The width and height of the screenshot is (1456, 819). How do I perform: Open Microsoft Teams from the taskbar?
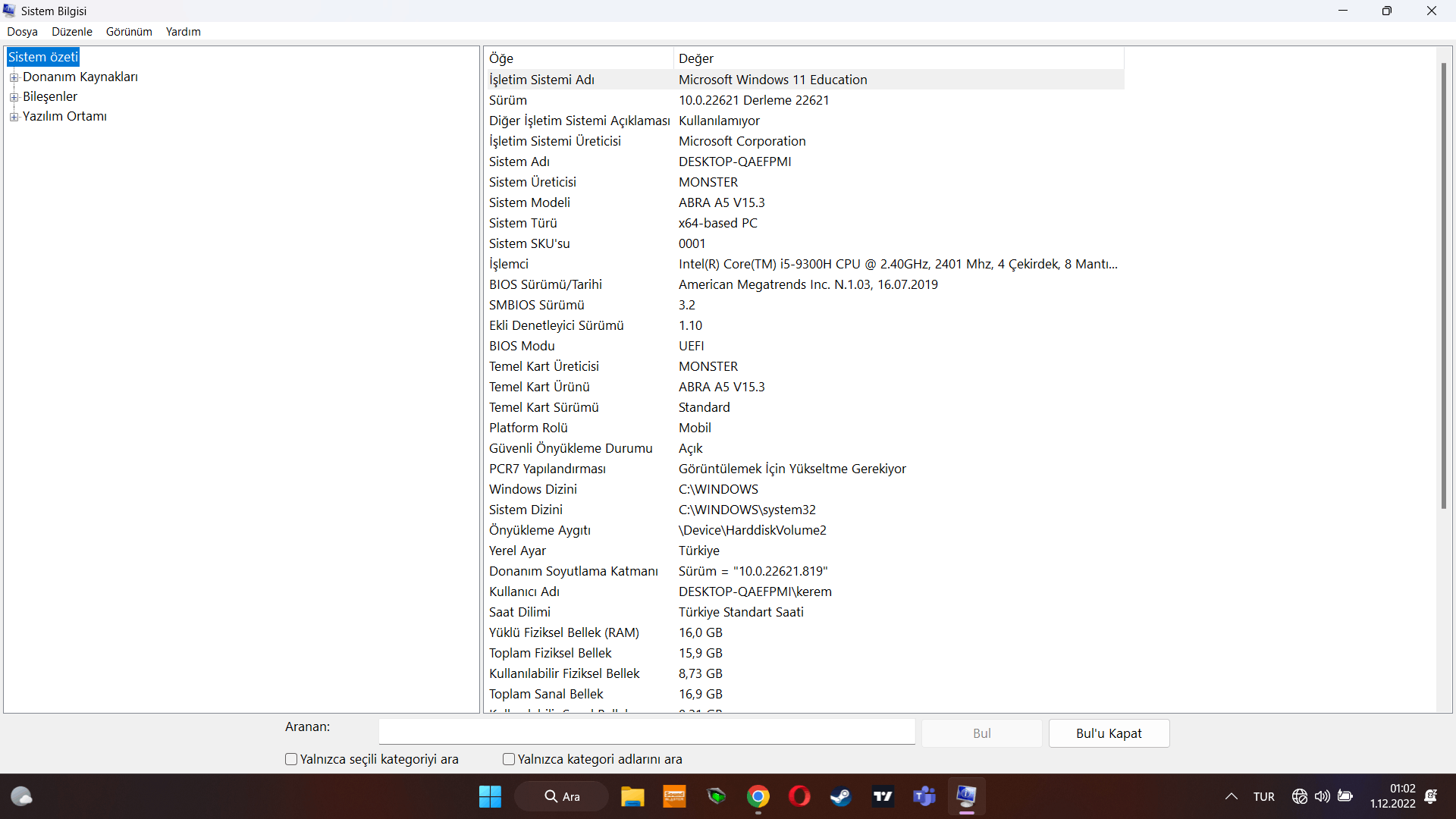click(x=924, y=796)
